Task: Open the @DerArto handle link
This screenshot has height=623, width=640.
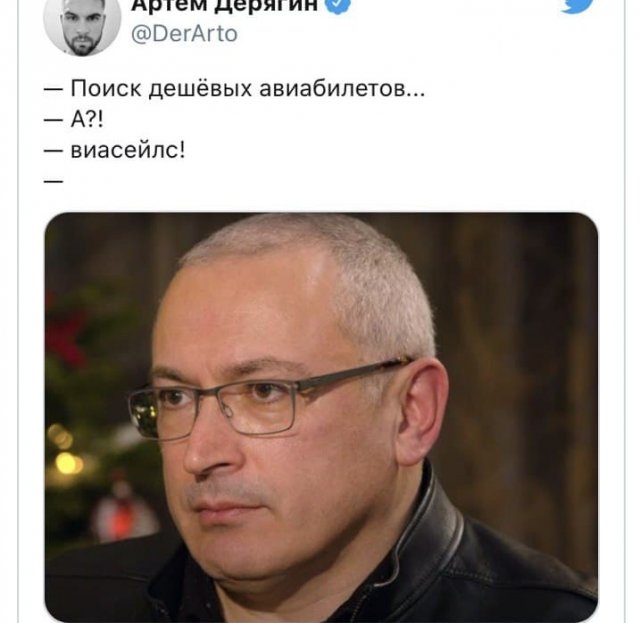Action: [184, 34]
